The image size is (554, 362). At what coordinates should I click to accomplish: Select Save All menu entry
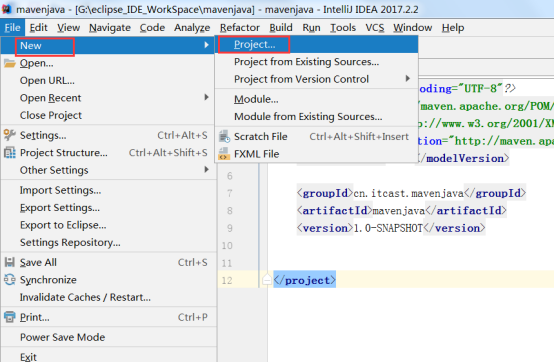tap(107, 262)
